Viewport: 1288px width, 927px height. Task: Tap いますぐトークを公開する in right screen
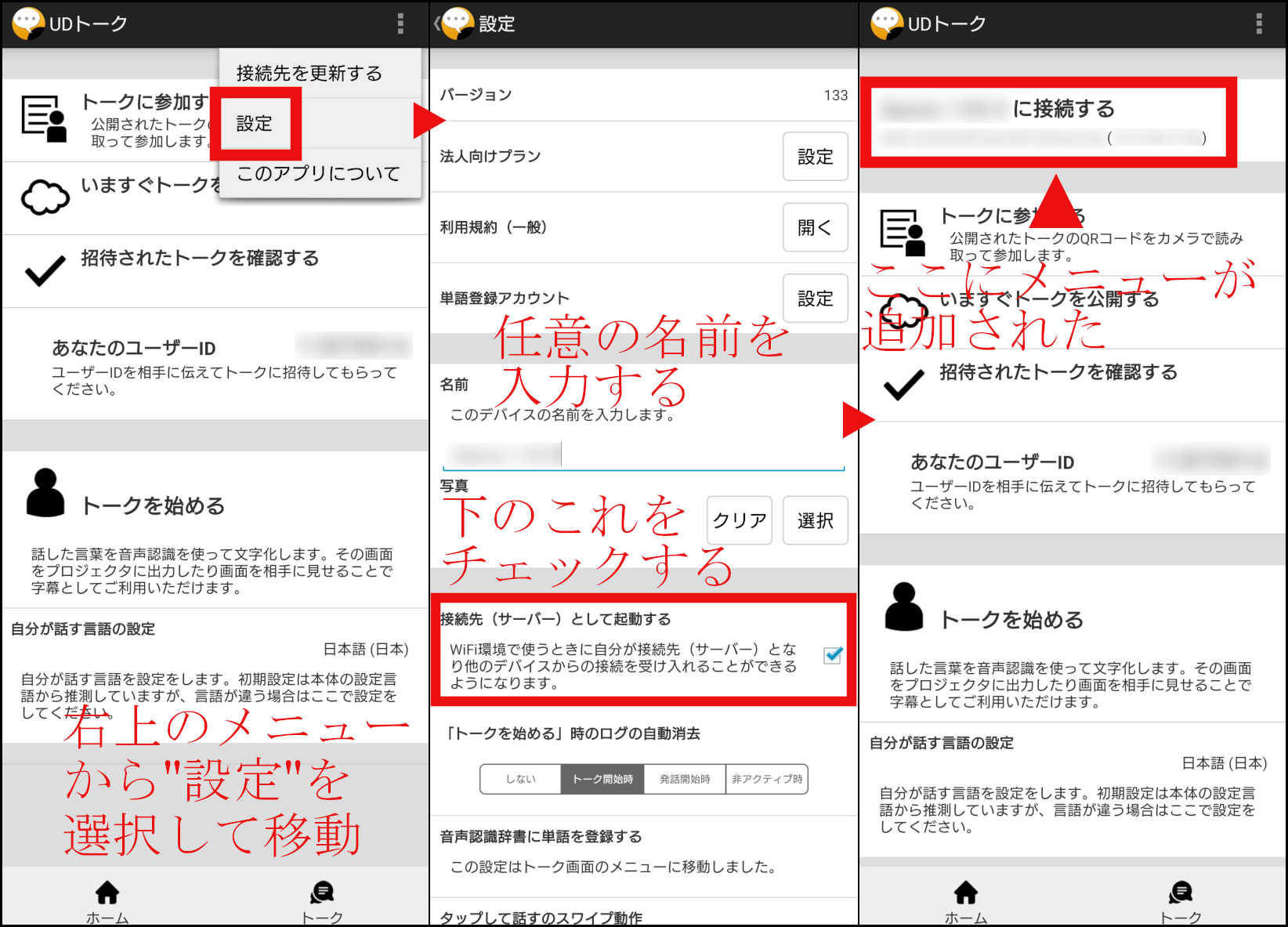point(1049,299)
